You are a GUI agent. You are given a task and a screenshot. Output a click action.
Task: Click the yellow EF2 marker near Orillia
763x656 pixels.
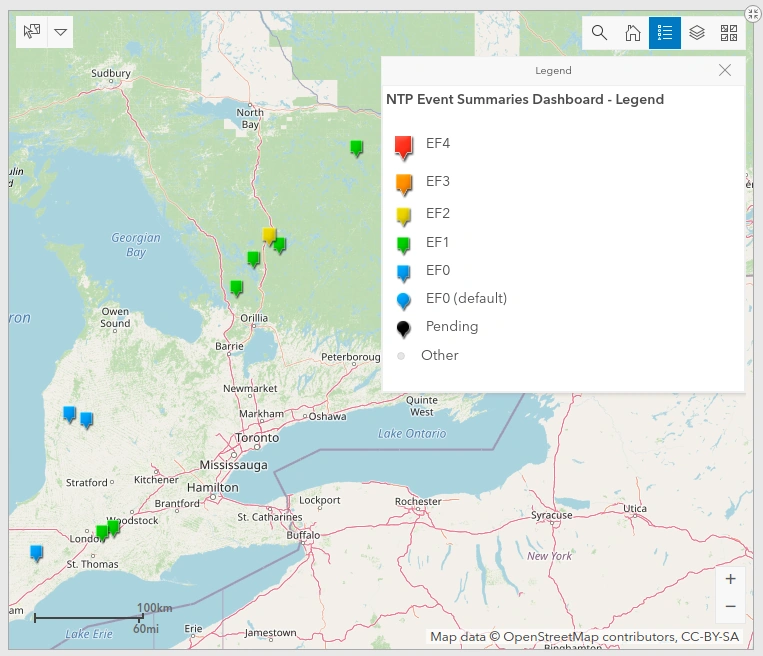coord(269,236)
